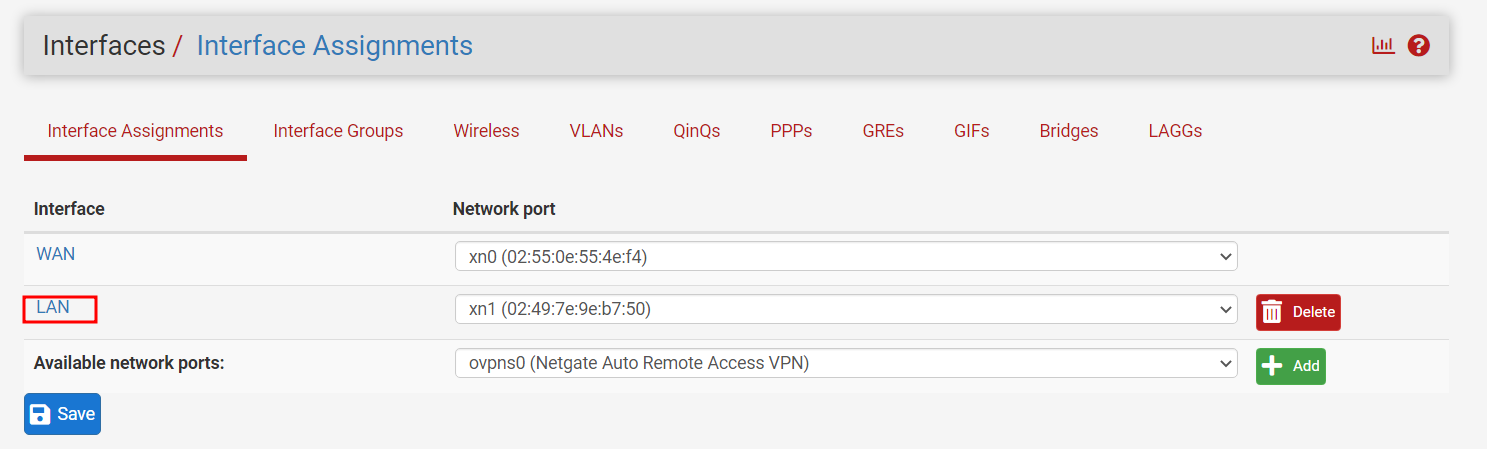Delete the LAN interface assignment
The width and height of the screenshot is (1487, 449).
point(1298,312)
